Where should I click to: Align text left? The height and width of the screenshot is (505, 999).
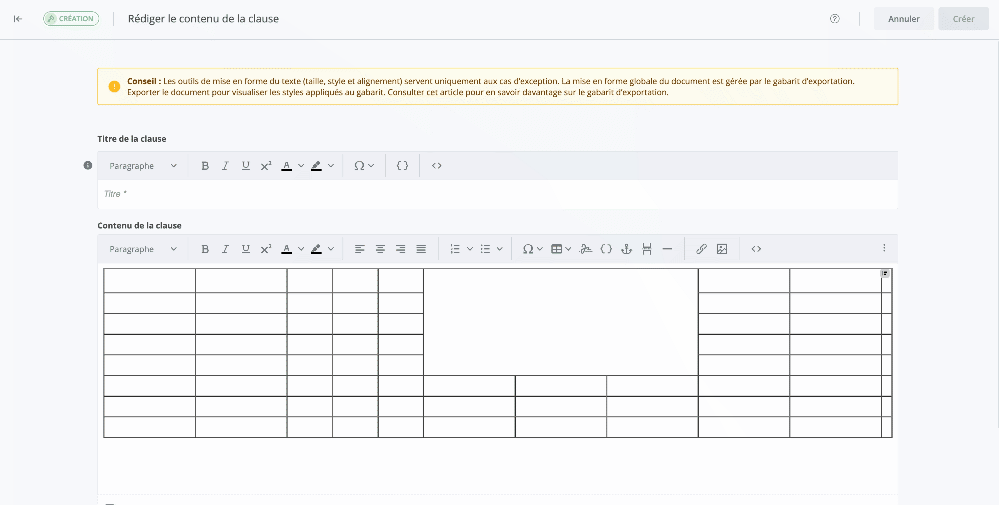click(x=360, y=249)
